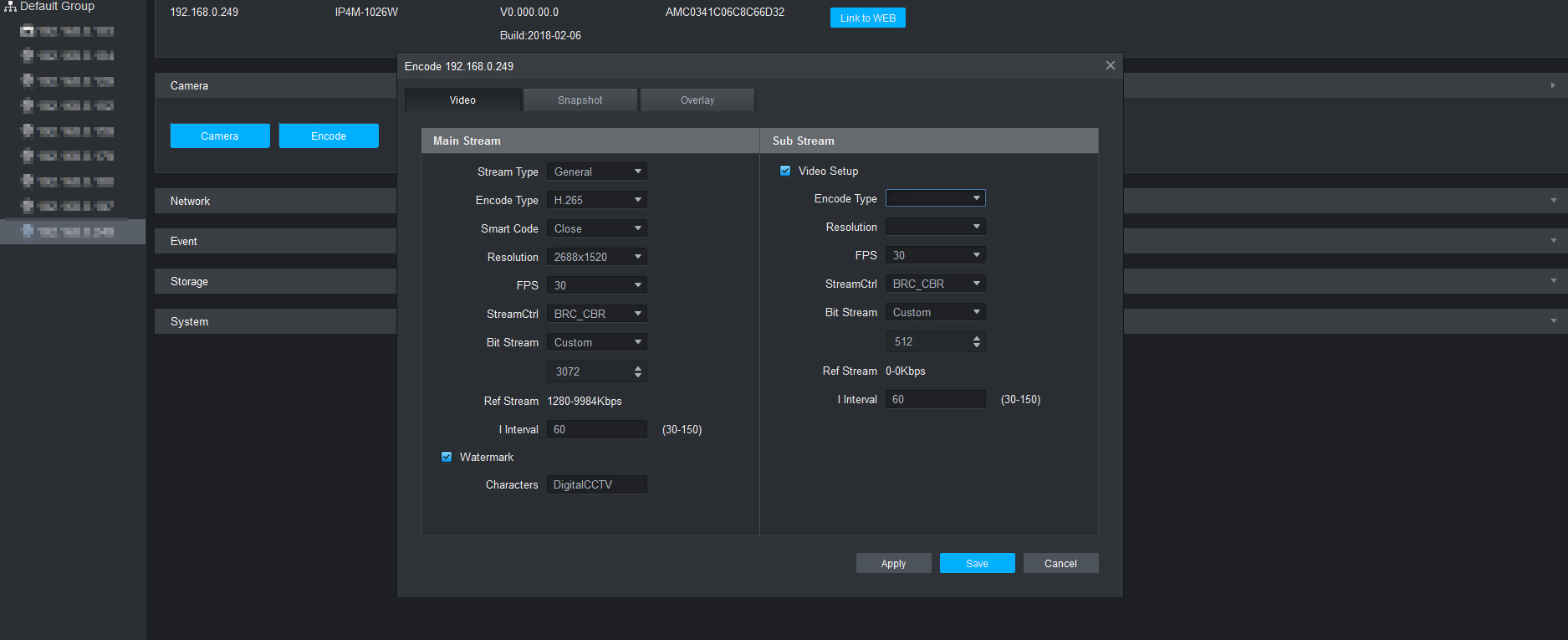Decrease the Sub Stream 512 bitrate value
The width and height of the screenshot is (1568, 640).
[x=977, y=345]
